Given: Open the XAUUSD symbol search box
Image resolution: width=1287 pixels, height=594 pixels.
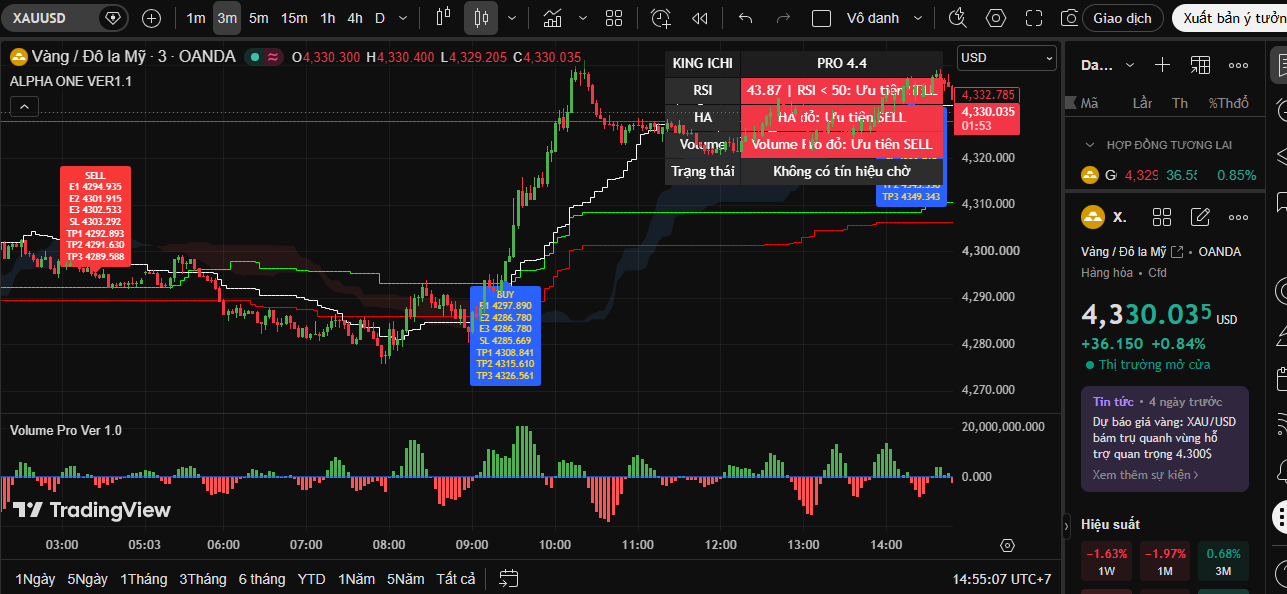Looking at the screenshot, I should pyautogui.click(x=66, y=18).
